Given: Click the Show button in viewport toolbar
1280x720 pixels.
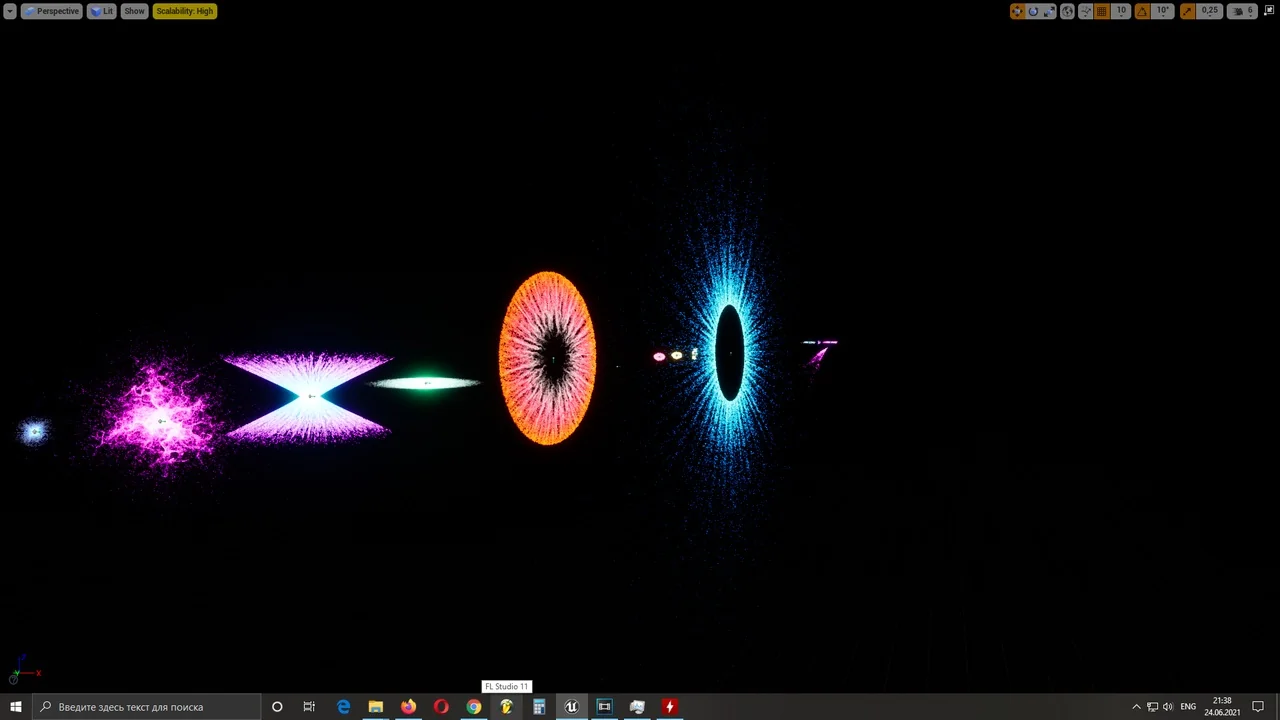Looking at the screenshot, I should (x=134, y=11).
